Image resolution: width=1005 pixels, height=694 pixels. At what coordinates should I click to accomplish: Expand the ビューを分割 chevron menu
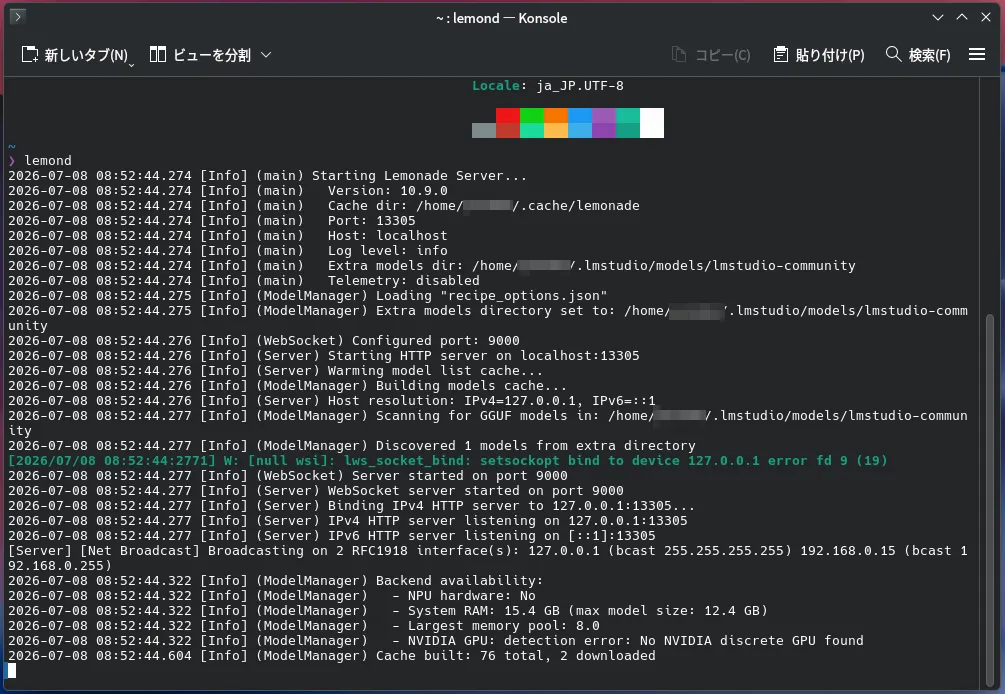[x=266, y=55]
